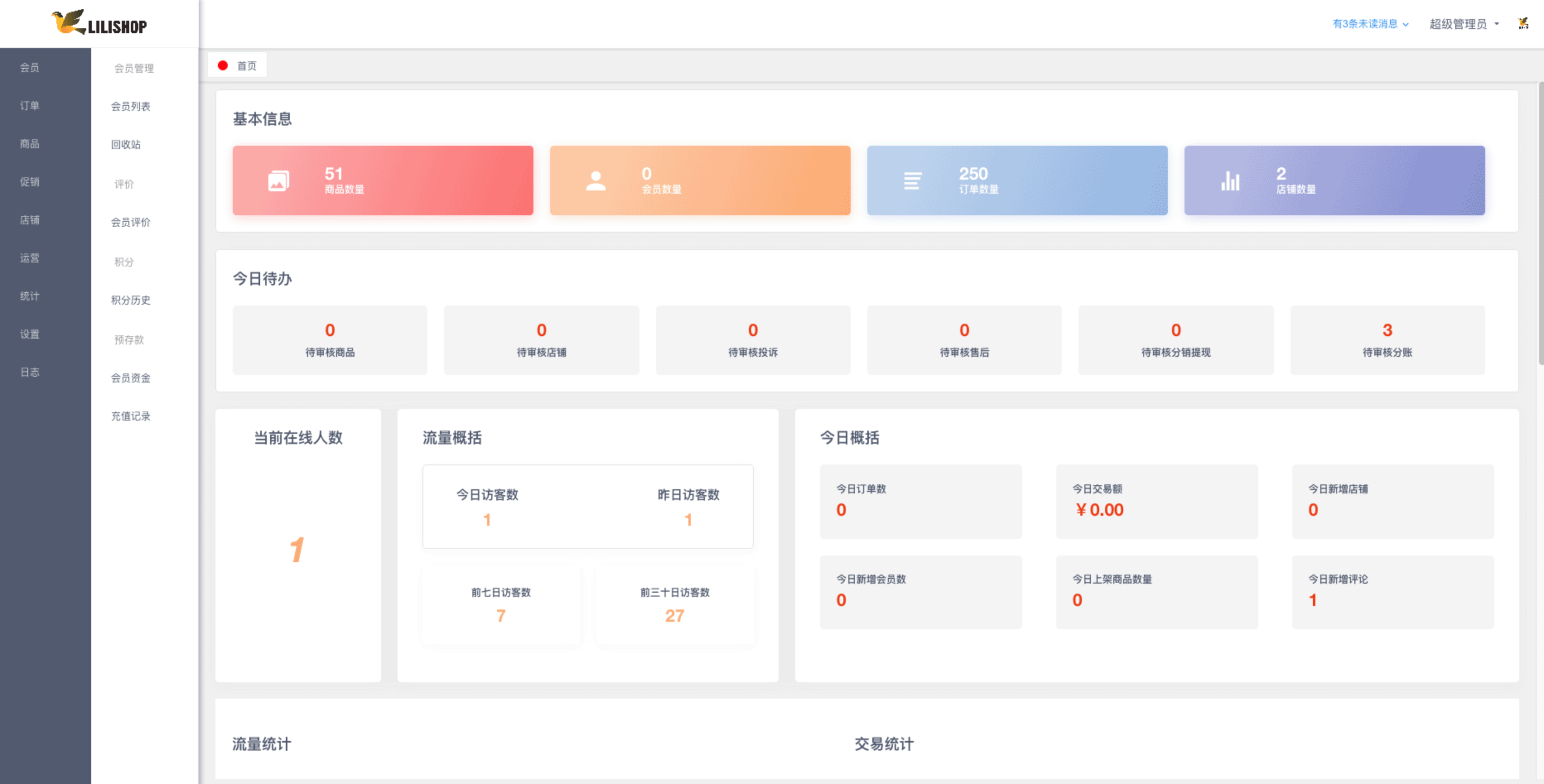Open 积分历史 submenu item
This screenshot has width=1544, height=784.
130,300
